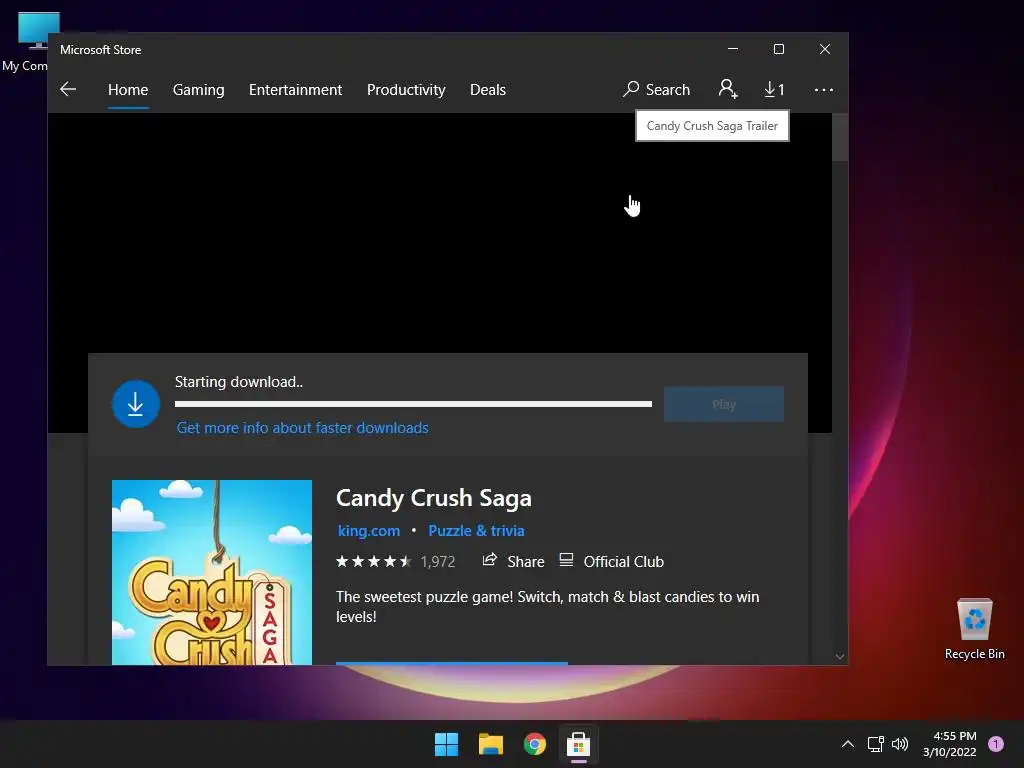Click the volume speaker tray icon
The width and height of the screenshot is (1024, 768).
900,744
